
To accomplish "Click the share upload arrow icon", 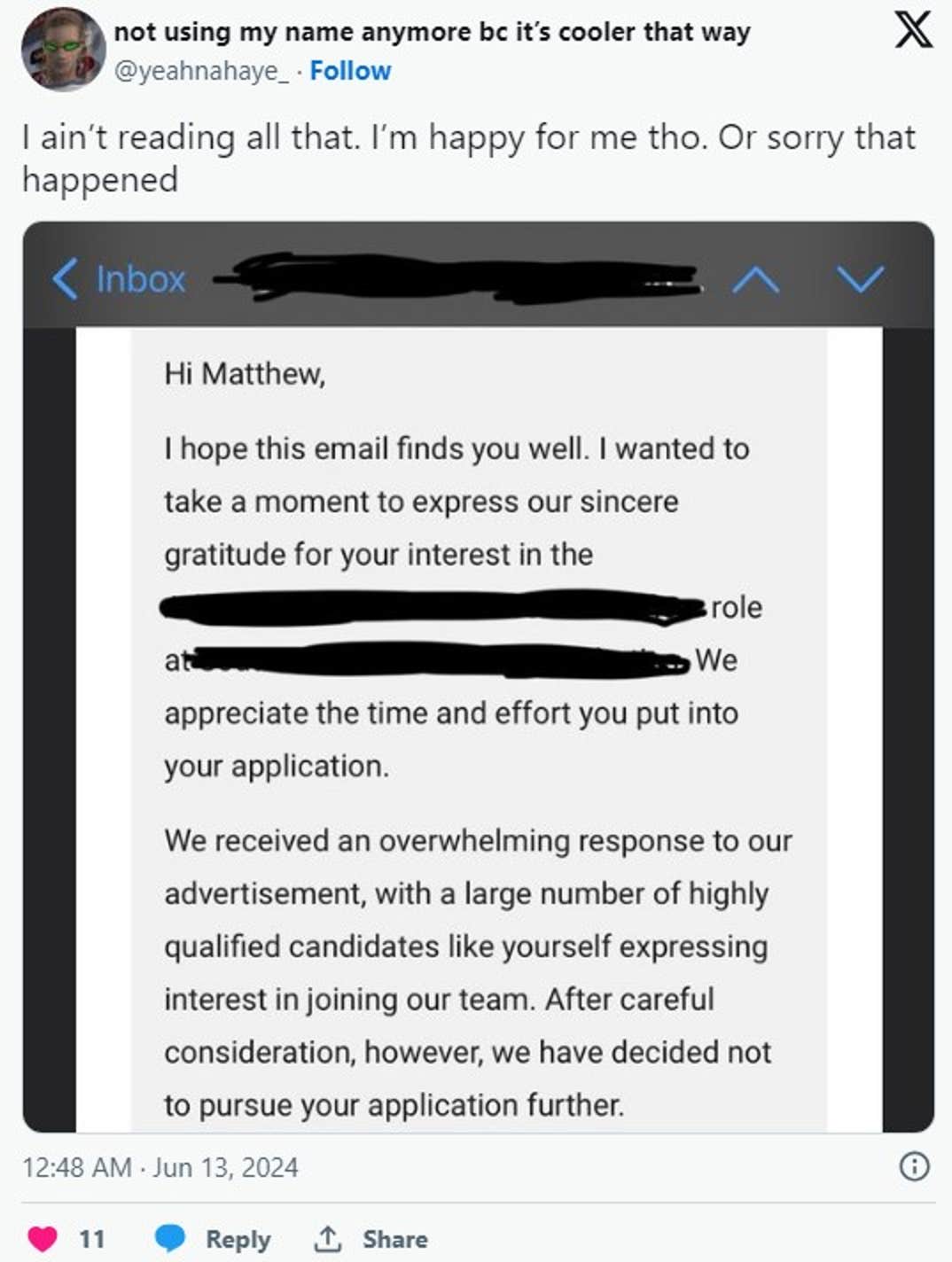I will click(327, 1238).
